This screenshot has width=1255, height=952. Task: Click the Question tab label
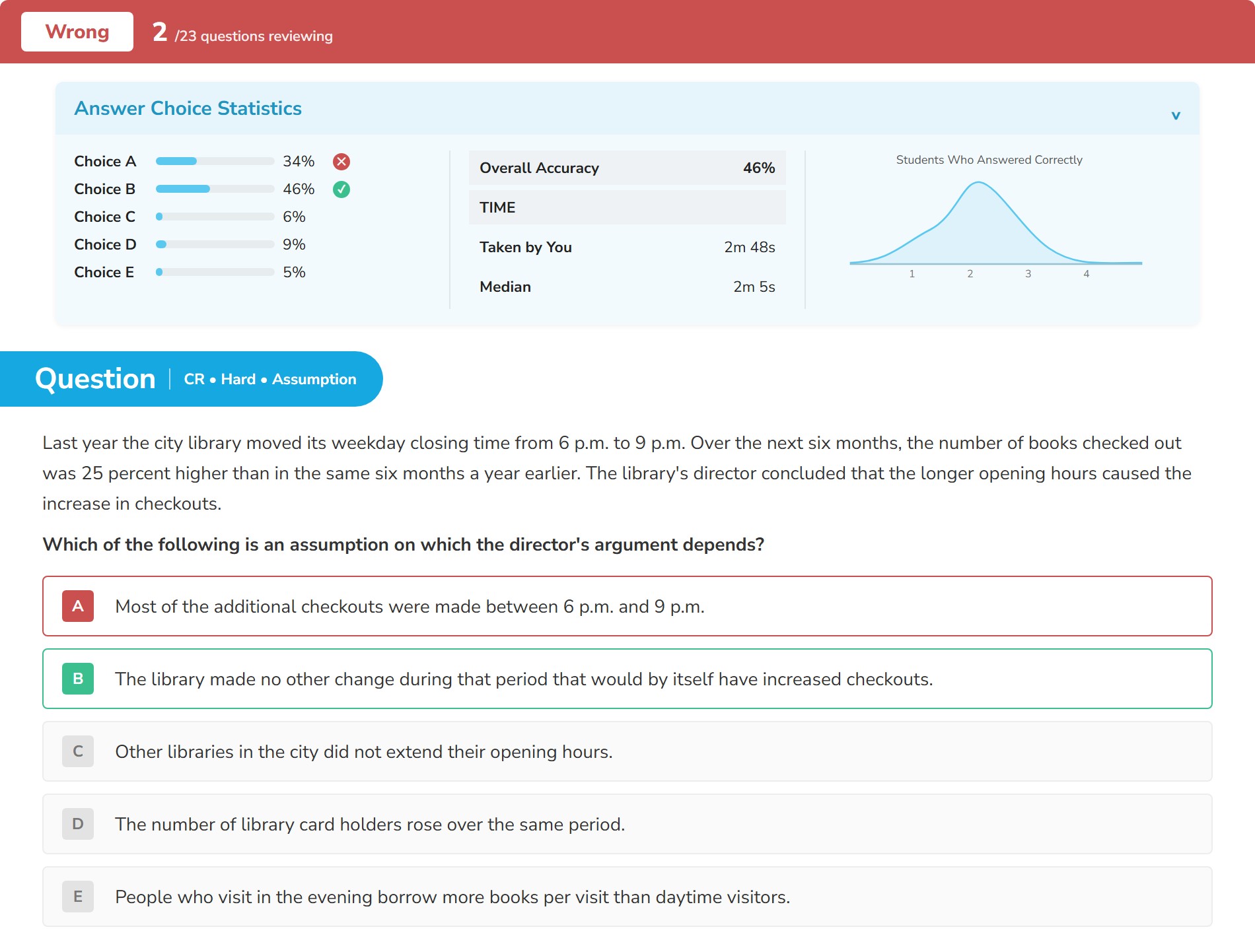tap(95, 379)
